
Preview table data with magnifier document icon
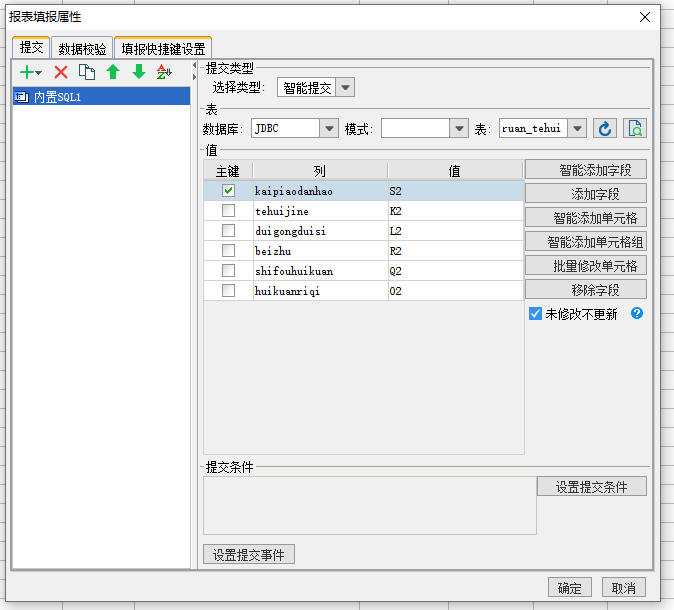pyautogui.click(x=634, y=129)
